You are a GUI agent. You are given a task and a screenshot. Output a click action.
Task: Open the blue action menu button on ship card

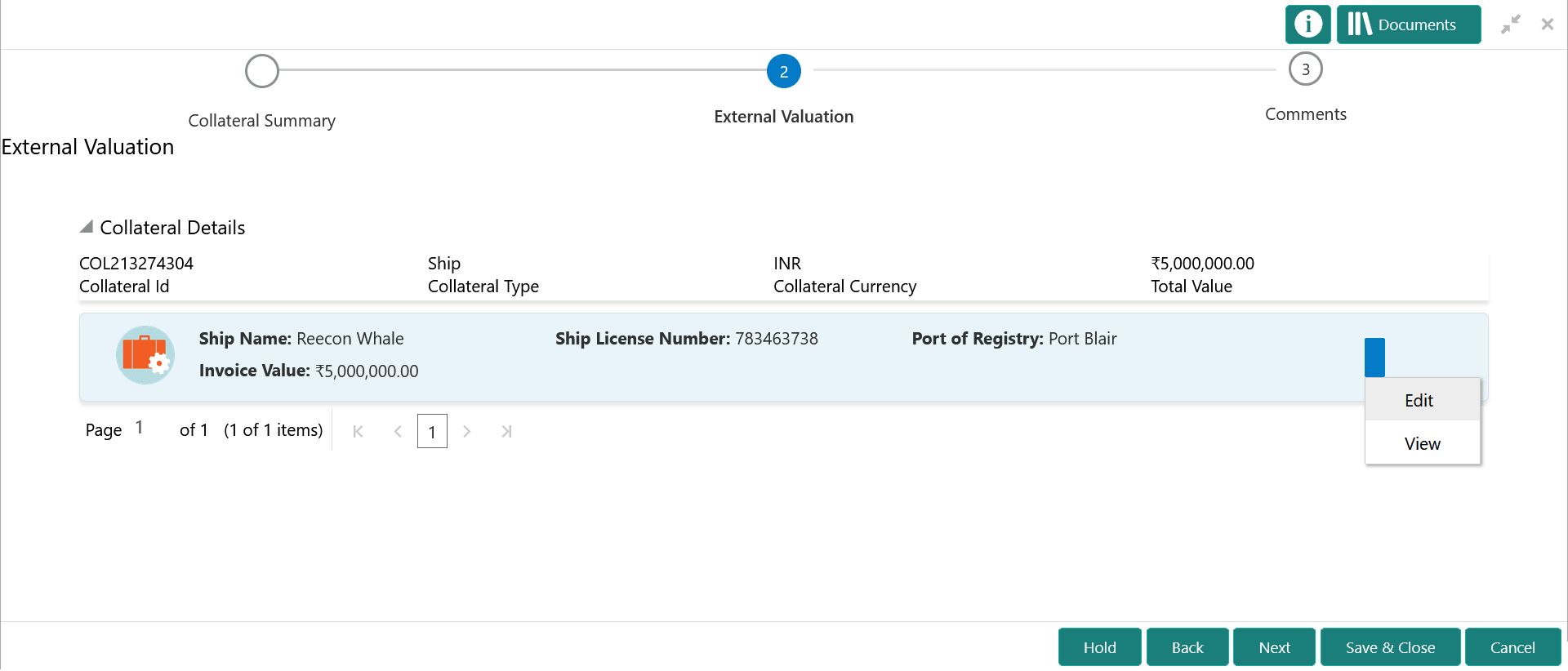(x=1375, y=358)
